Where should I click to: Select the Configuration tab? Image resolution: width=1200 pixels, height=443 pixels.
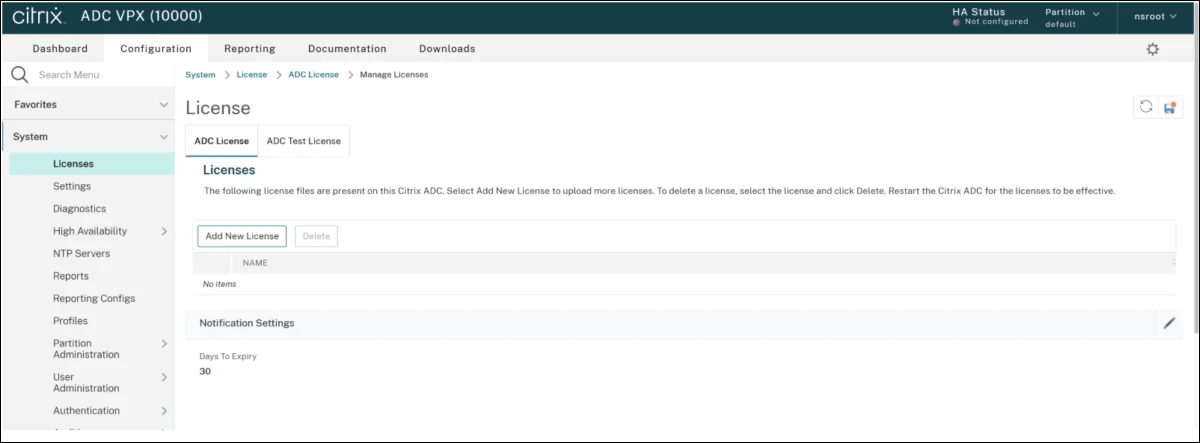pyautogui.click(x=155, y=48)
